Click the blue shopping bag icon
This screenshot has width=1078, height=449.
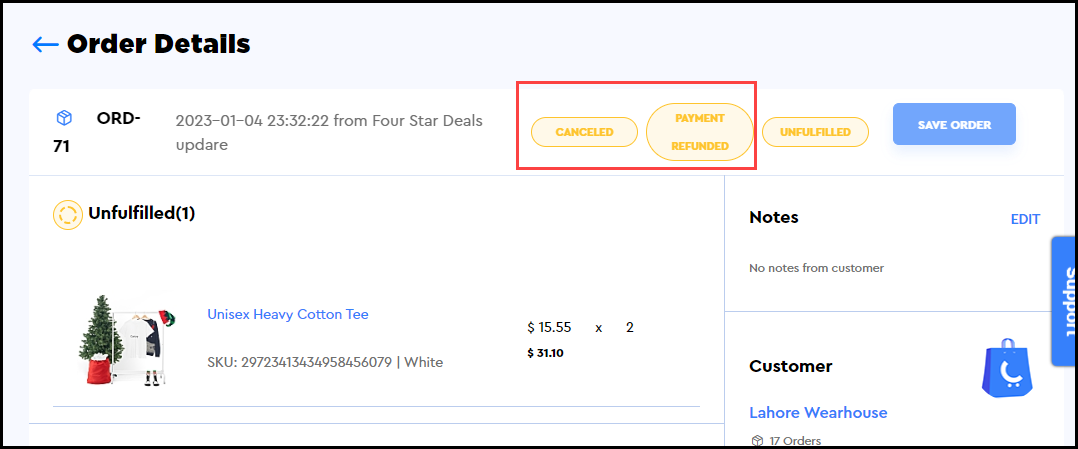click(1005, 366)
